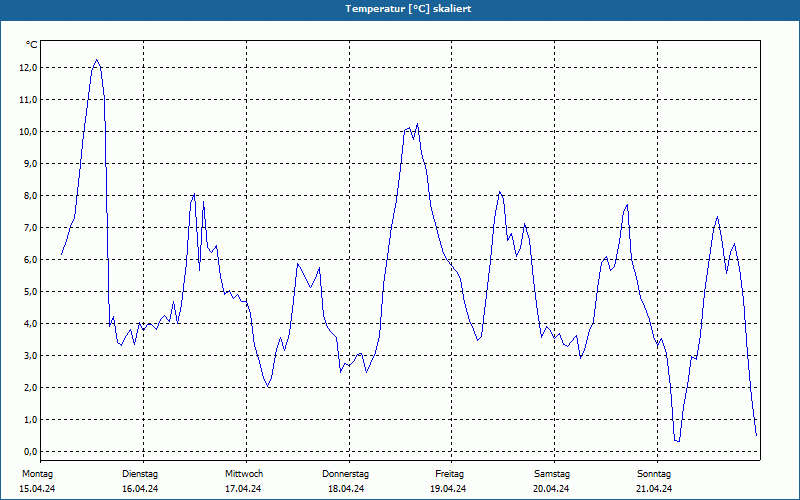Click the chart title 'Temperatur [°C] skaliert'

tap(408, 9)
